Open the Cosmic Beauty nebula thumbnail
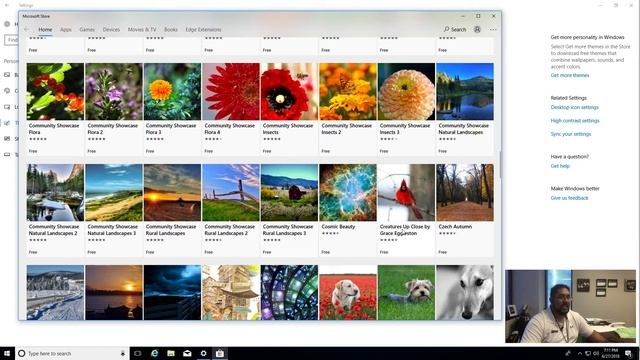The width and height of the screenshot is (640, 360). 348,193
